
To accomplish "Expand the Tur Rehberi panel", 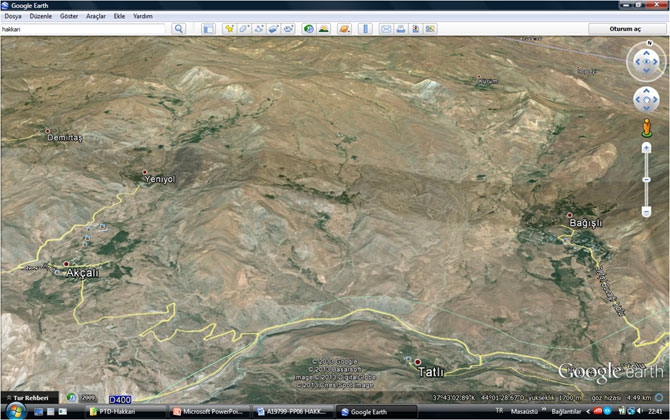I will tap(31, 397).
